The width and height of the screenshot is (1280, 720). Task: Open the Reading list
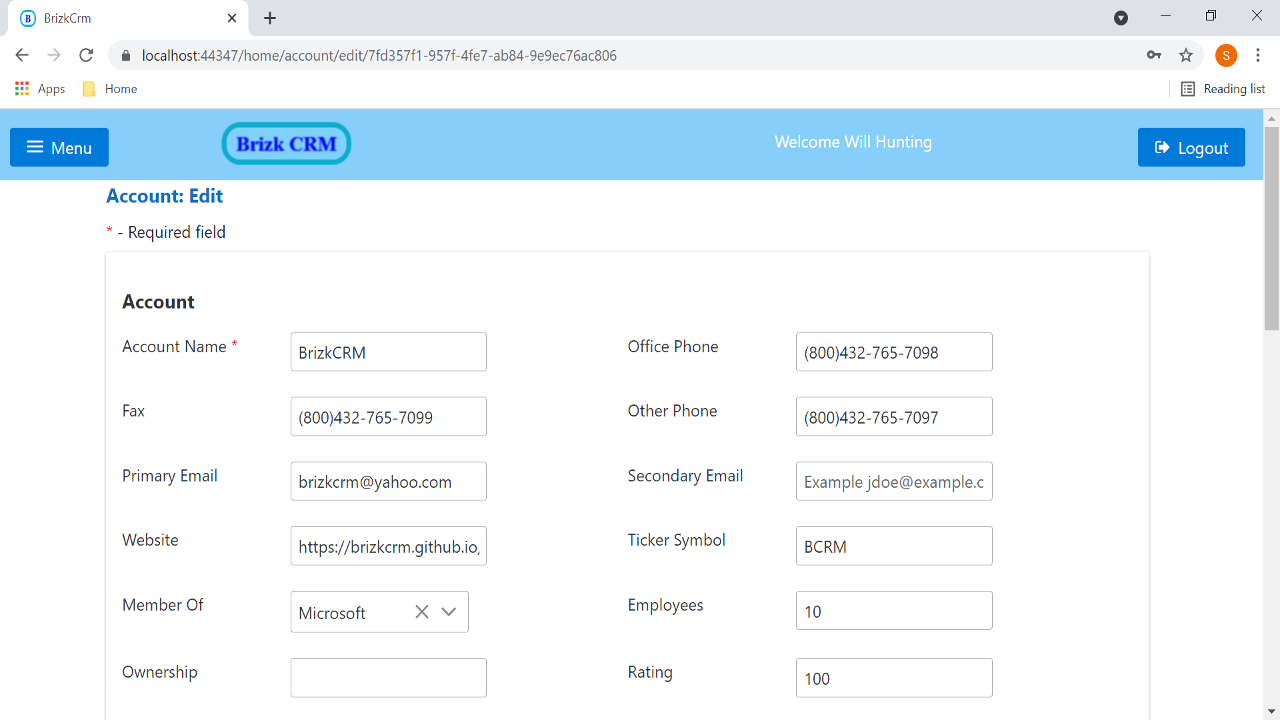pyautogui.click(x=1223, y=89)
